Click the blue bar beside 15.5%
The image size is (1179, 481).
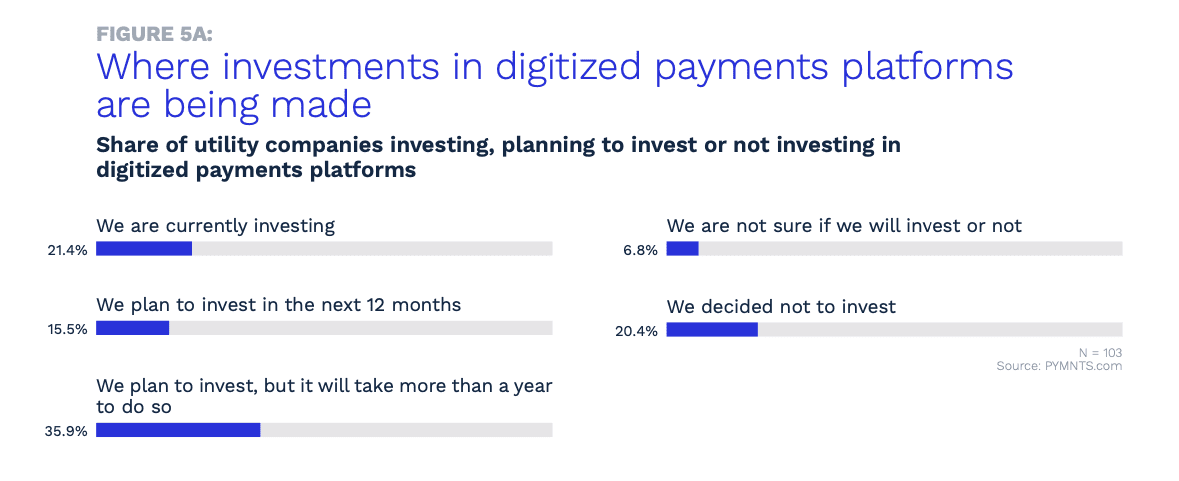click(132, 328)
